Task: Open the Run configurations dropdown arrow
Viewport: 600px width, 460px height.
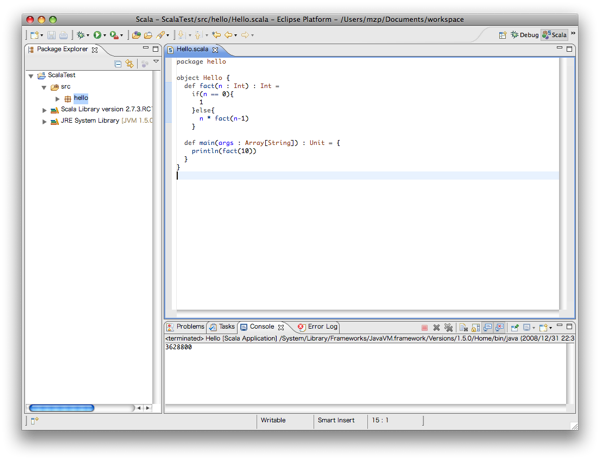Action: coord(104,36)
